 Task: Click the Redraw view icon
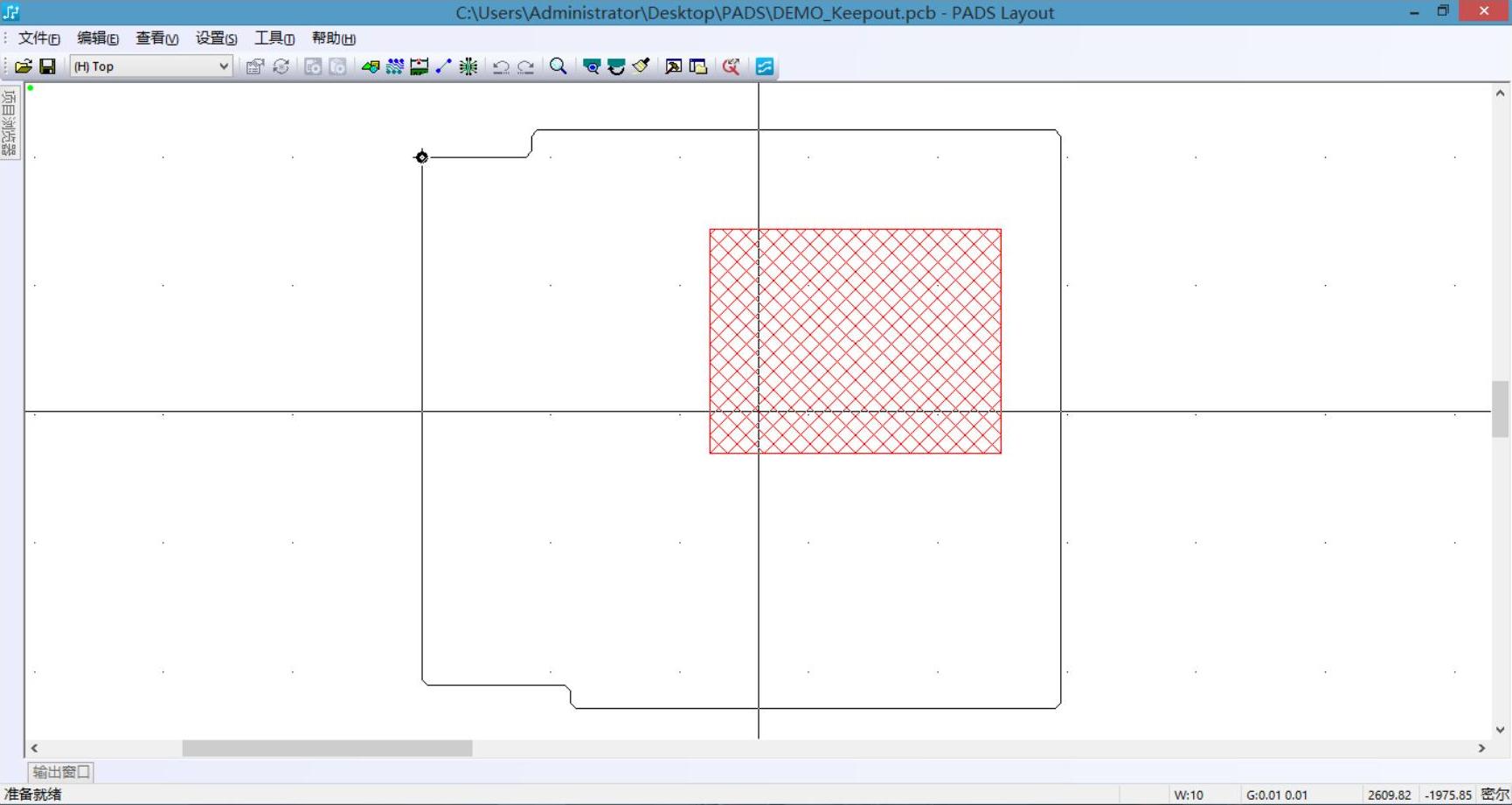616,66
